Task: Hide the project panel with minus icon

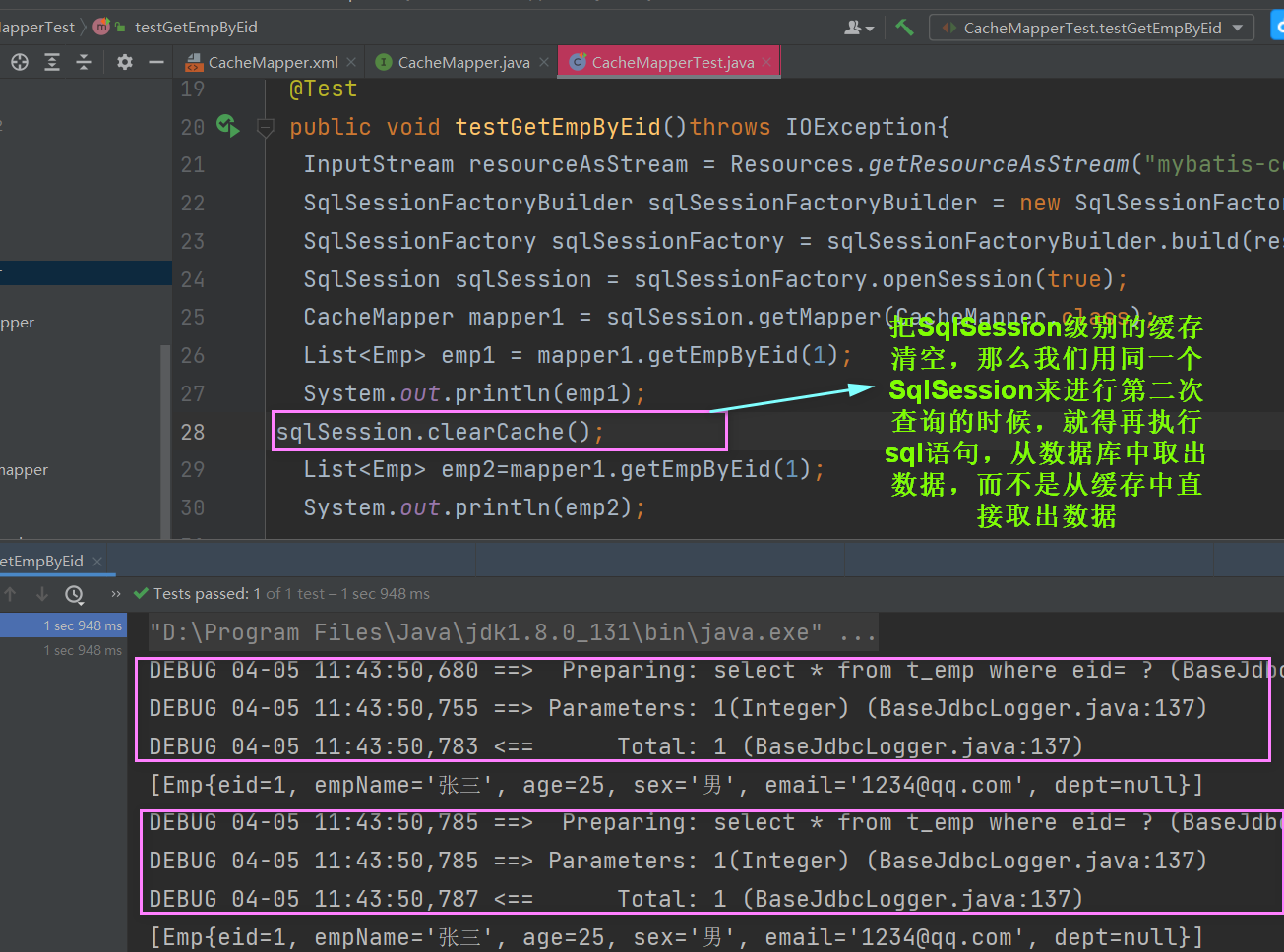Action: 155,62
